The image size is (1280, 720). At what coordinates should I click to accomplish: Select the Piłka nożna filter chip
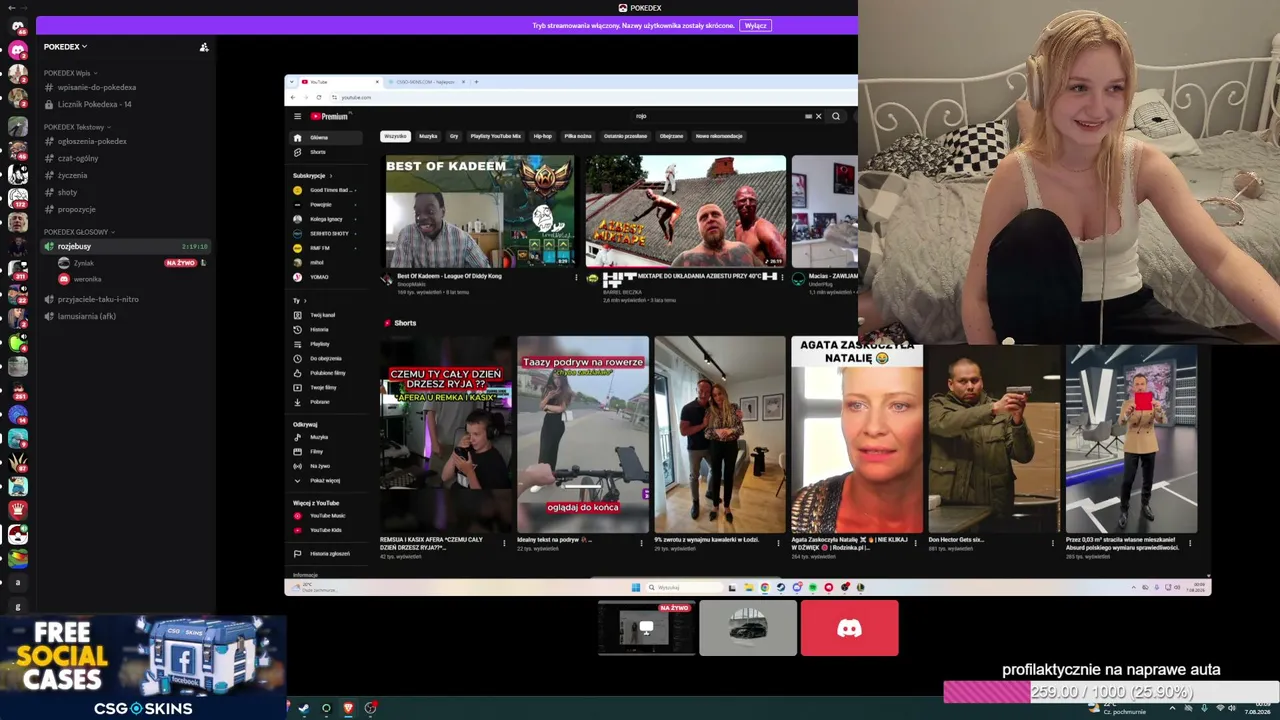pos(578,136)
